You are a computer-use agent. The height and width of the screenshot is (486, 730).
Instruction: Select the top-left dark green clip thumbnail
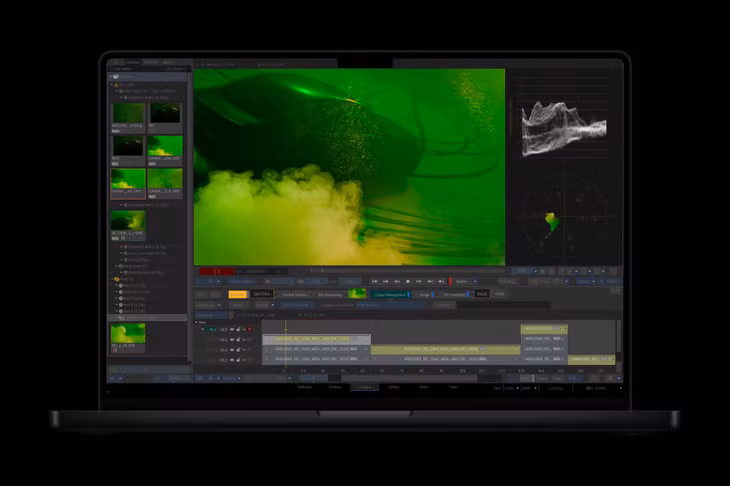(128, 116)
